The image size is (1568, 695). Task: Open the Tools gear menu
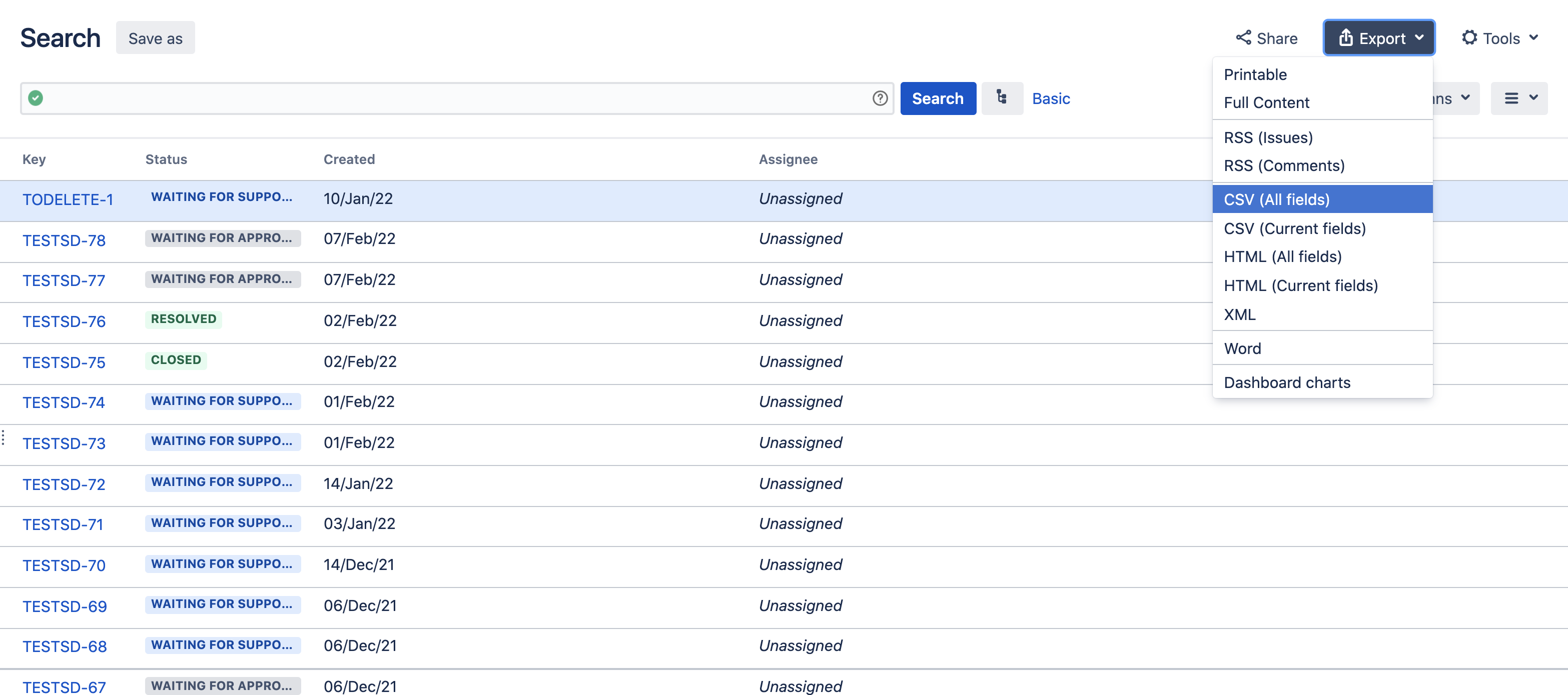click(1500, 38)
